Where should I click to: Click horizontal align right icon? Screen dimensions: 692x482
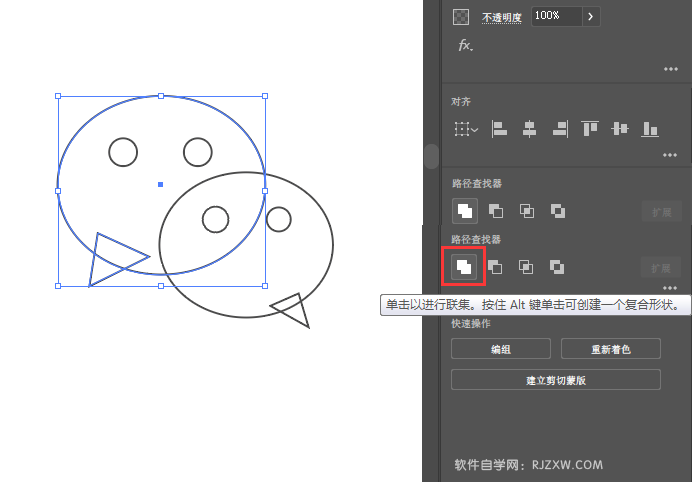[560, 129]
